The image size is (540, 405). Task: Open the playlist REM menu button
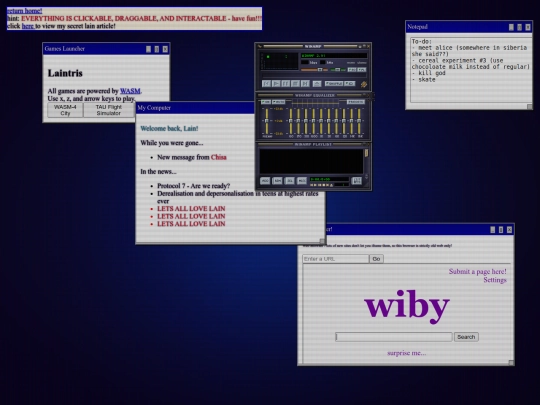(x=277, y=181)
